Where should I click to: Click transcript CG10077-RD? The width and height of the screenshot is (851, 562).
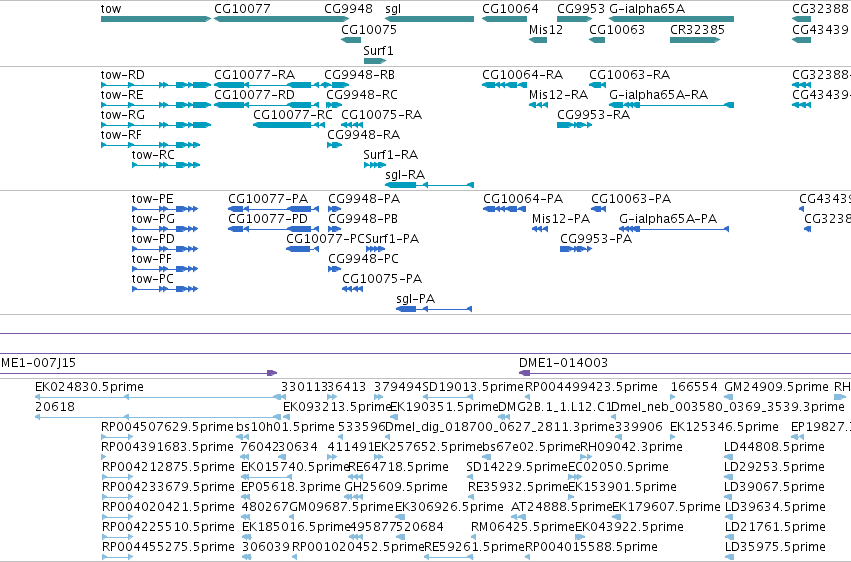(x=266, y=105)
